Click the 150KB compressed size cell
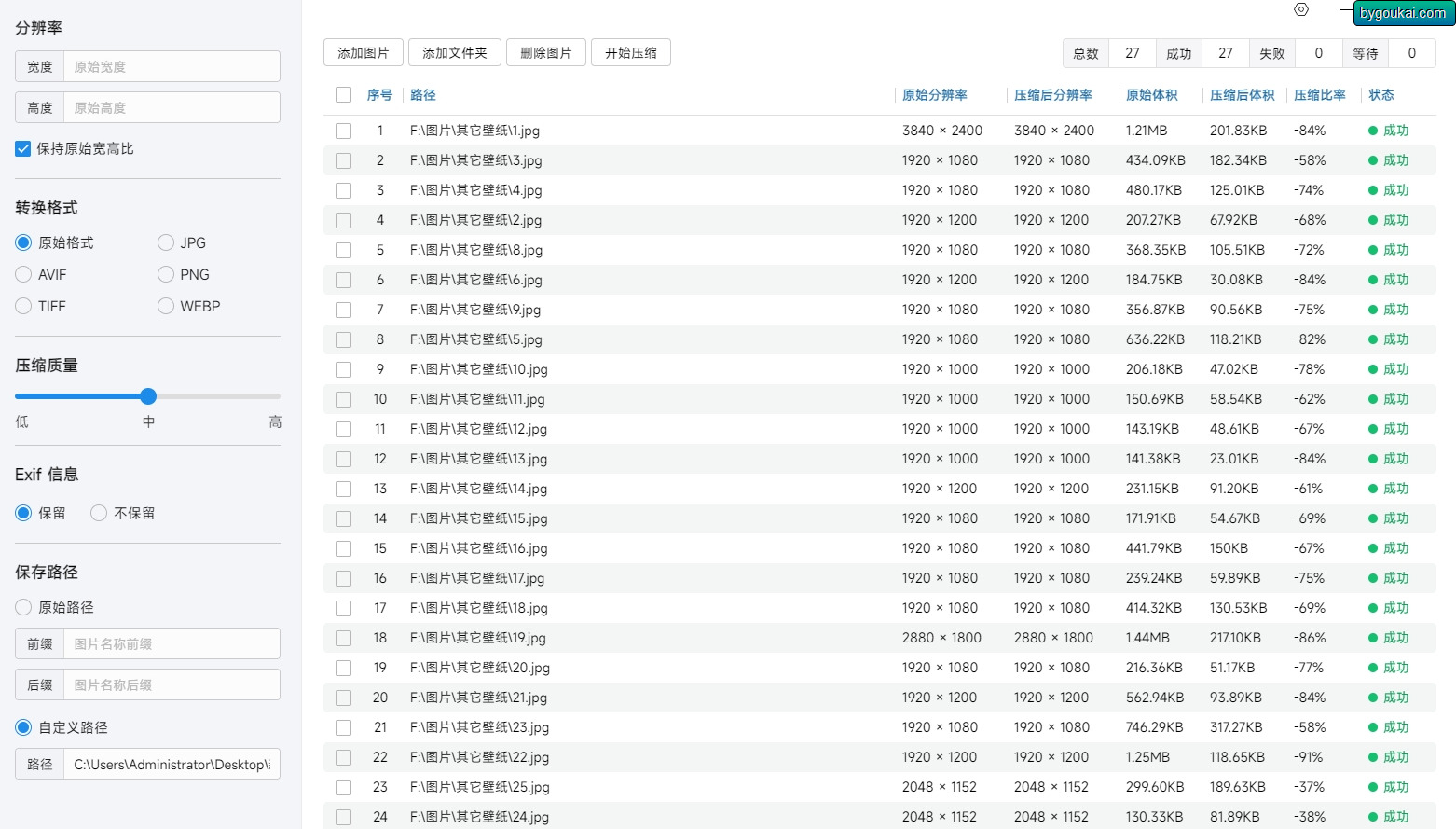The image size is (1456, 829). point(1229,548)
